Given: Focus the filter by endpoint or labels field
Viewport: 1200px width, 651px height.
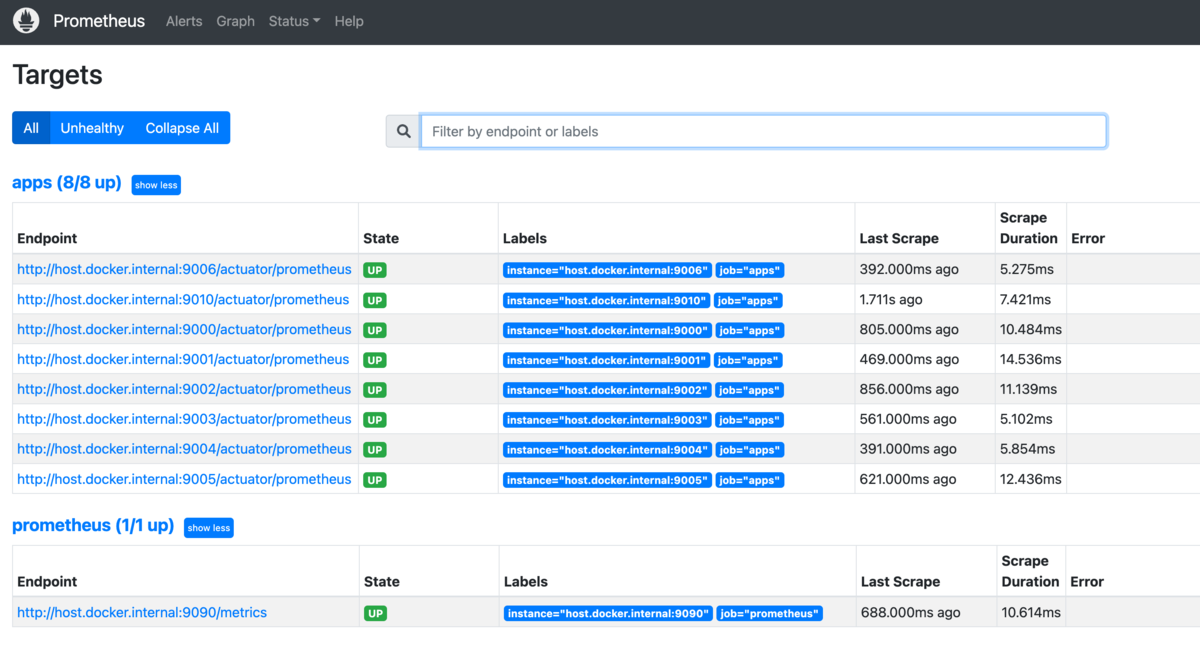Looking at the screenshot, I should (763, 131).
